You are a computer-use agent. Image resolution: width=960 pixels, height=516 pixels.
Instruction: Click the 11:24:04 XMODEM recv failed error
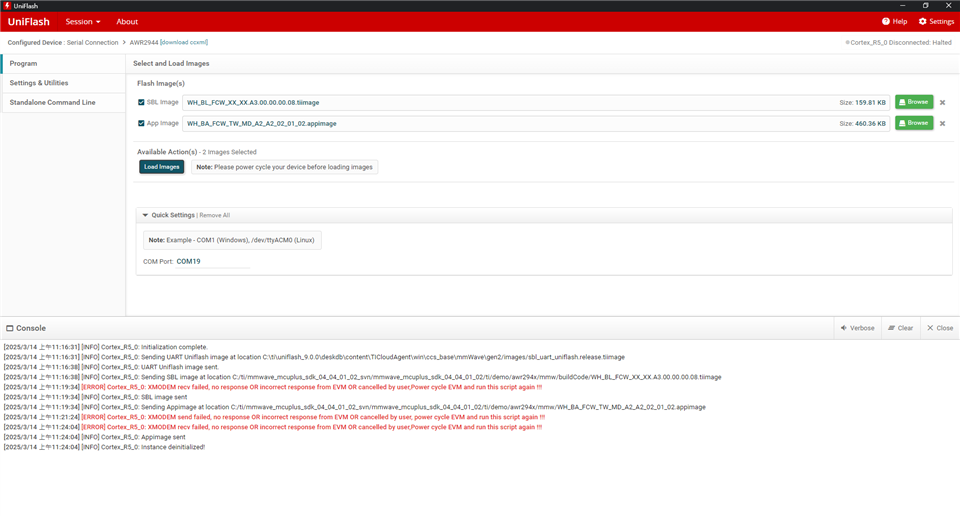pyautogui.click(x=273, y=427)
